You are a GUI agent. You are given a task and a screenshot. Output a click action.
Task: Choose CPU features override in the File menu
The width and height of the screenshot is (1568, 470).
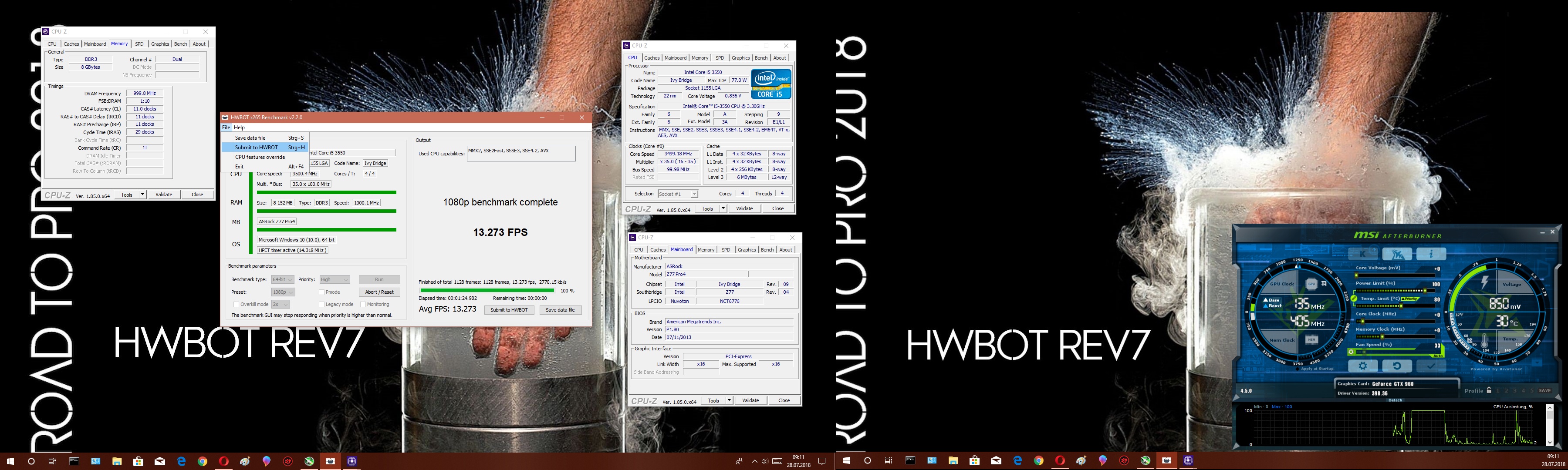[265, 157]
